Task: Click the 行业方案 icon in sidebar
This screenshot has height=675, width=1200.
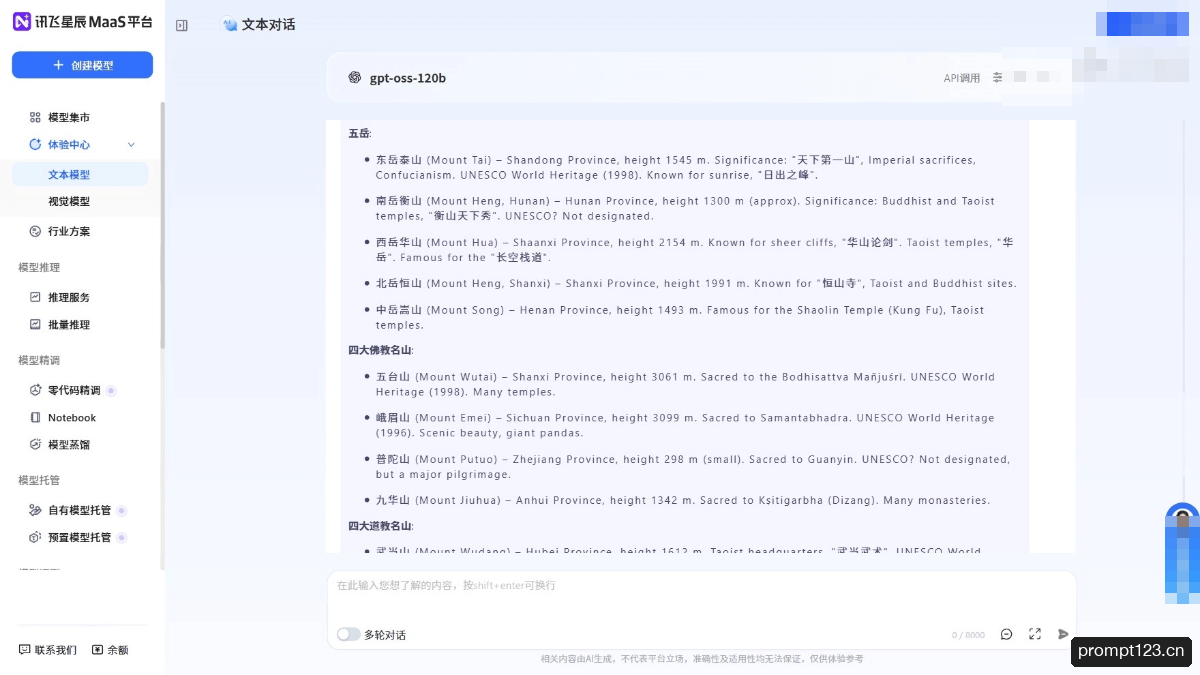Action: (x=35, y=231)
